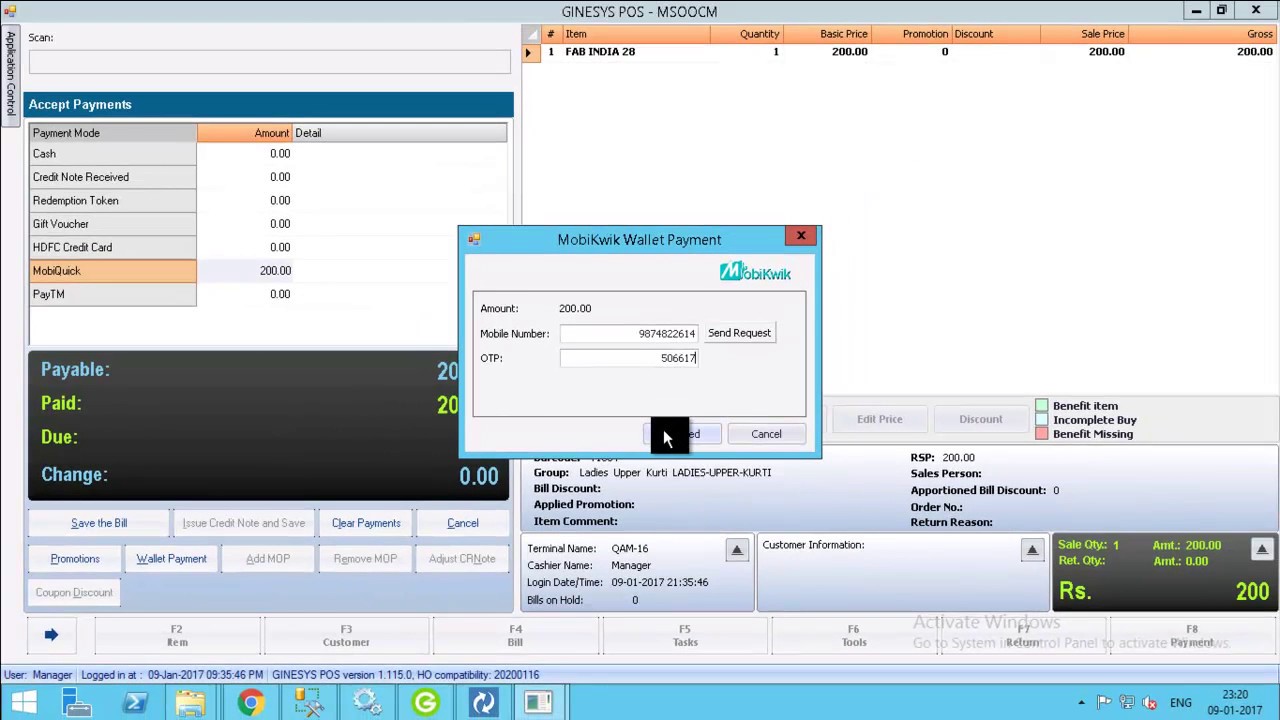Click the row pointer arrow for item 1
The width and height of the screenshot is (1280, 720).
tap(529, 52)
